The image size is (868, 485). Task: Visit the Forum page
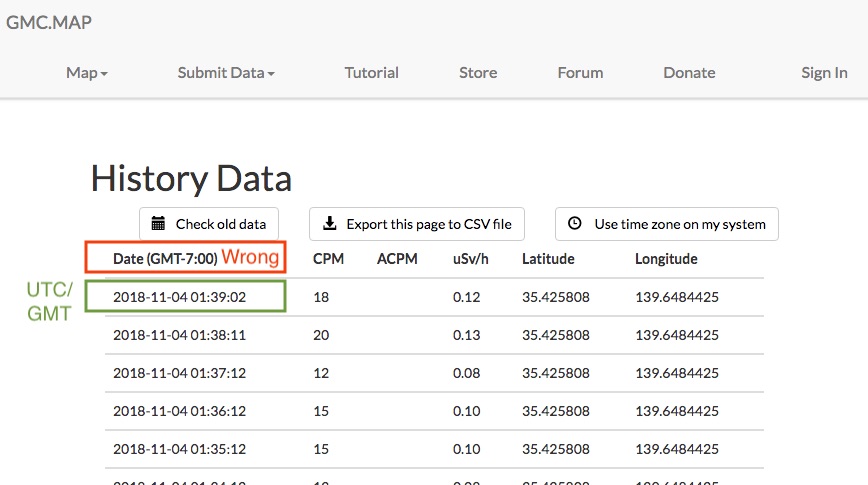[580, 73]
